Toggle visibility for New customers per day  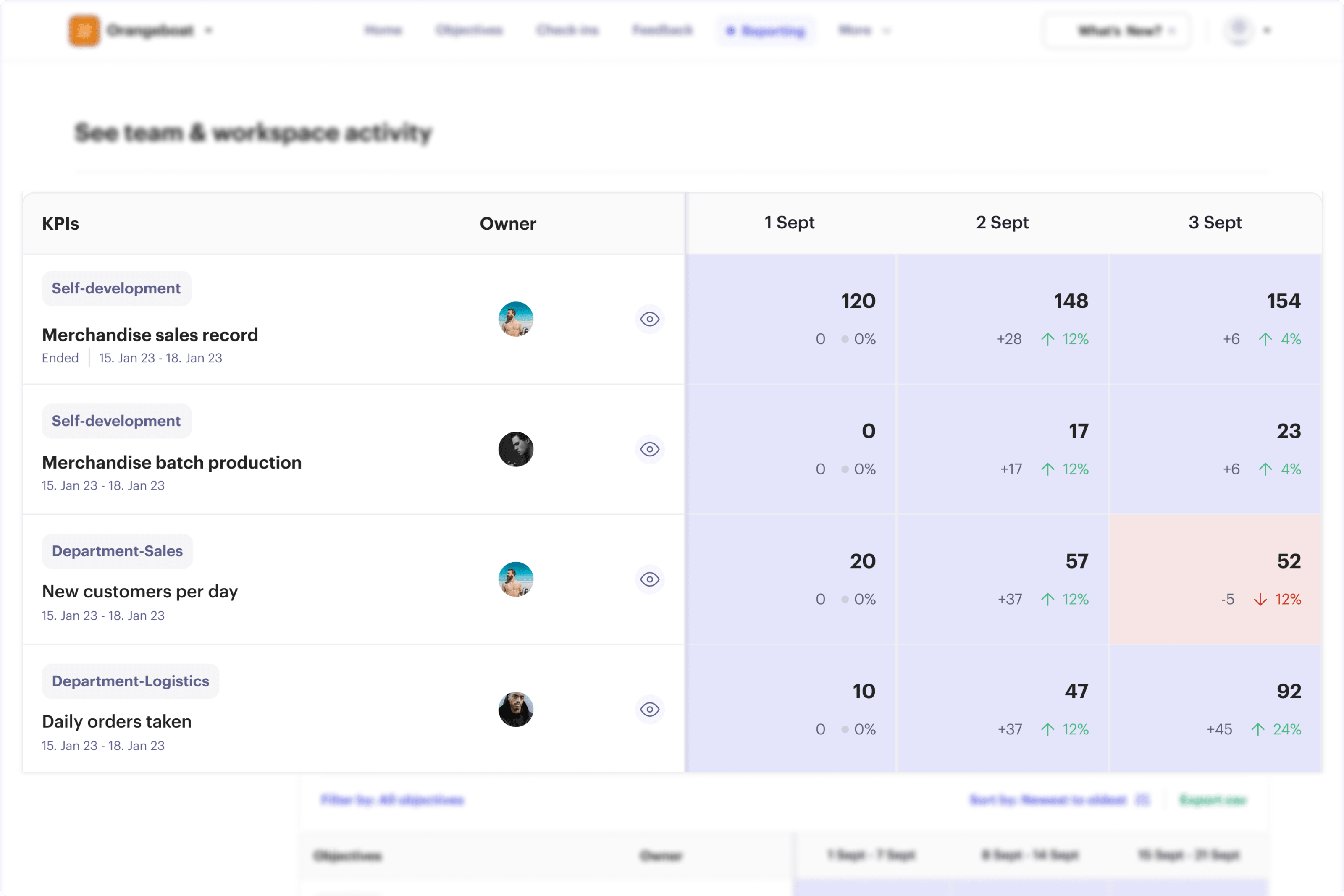pyautogui.click(x=650, y=579)
